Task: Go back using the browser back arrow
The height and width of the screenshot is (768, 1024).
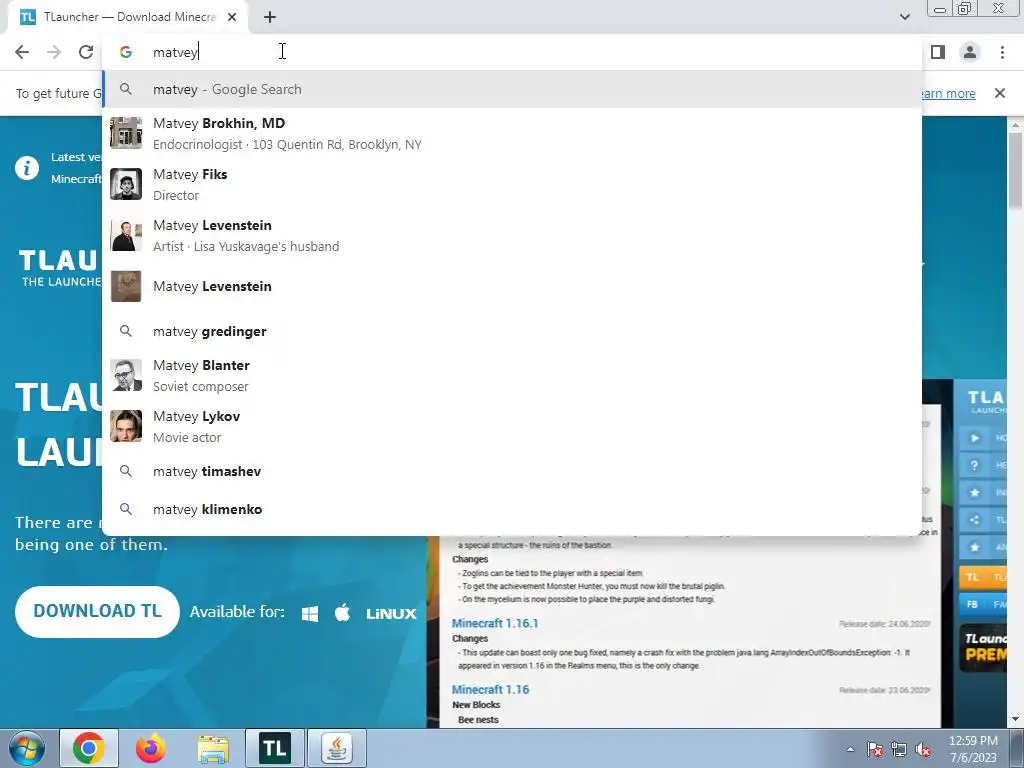Action: (x=22, y=52)
